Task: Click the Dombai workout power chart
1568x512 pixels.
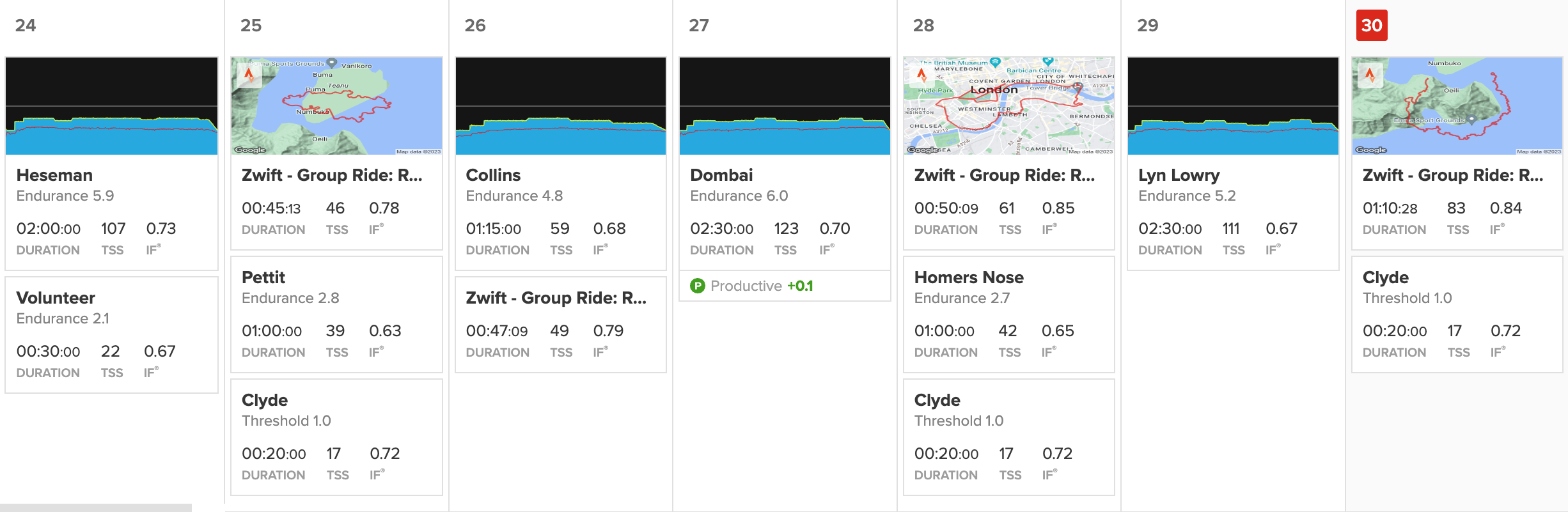Action: [785, 106]
